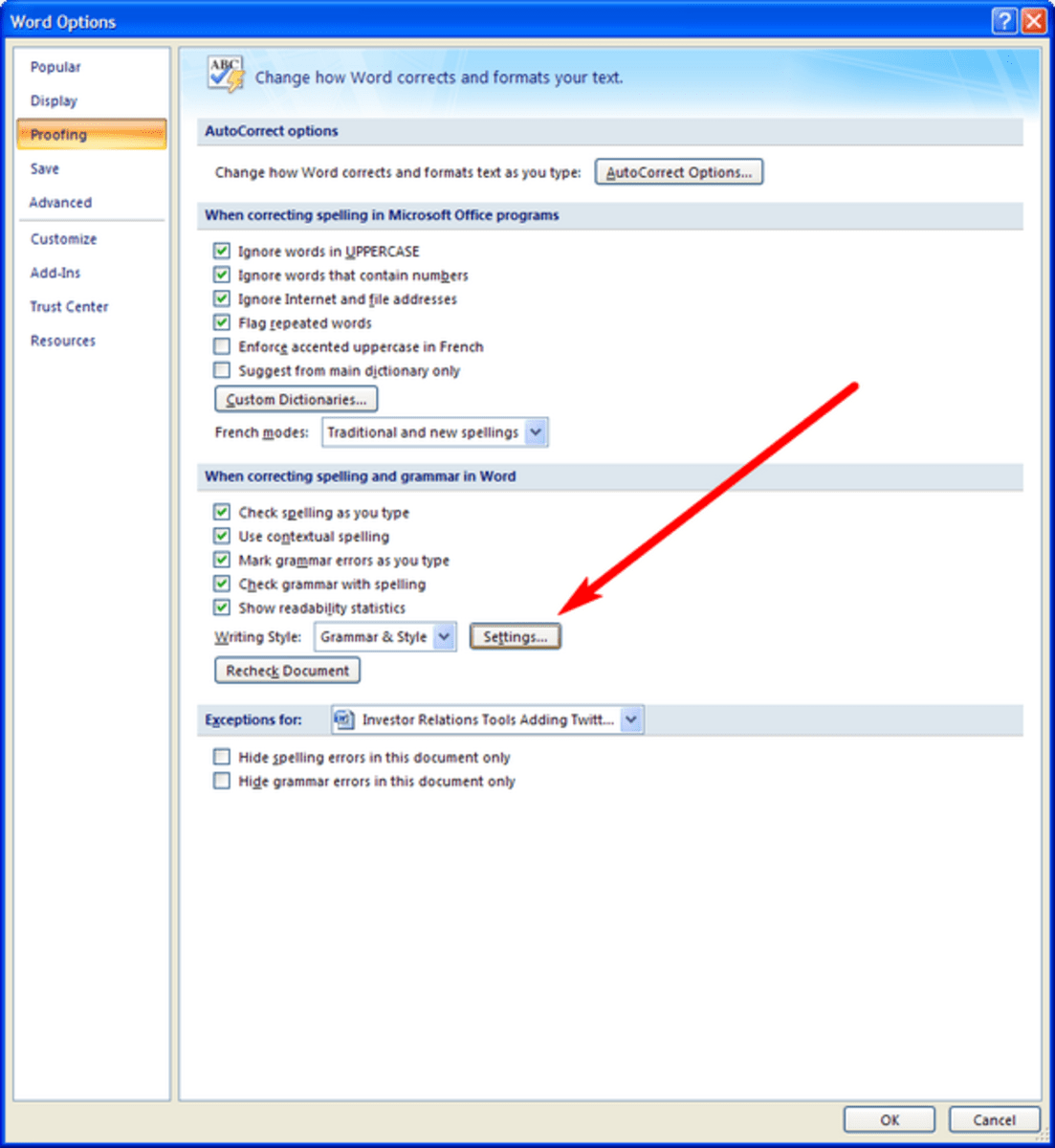Open the Save category
The height and width of the screenshot is (1148, 1055).
[x=45, y=168]
